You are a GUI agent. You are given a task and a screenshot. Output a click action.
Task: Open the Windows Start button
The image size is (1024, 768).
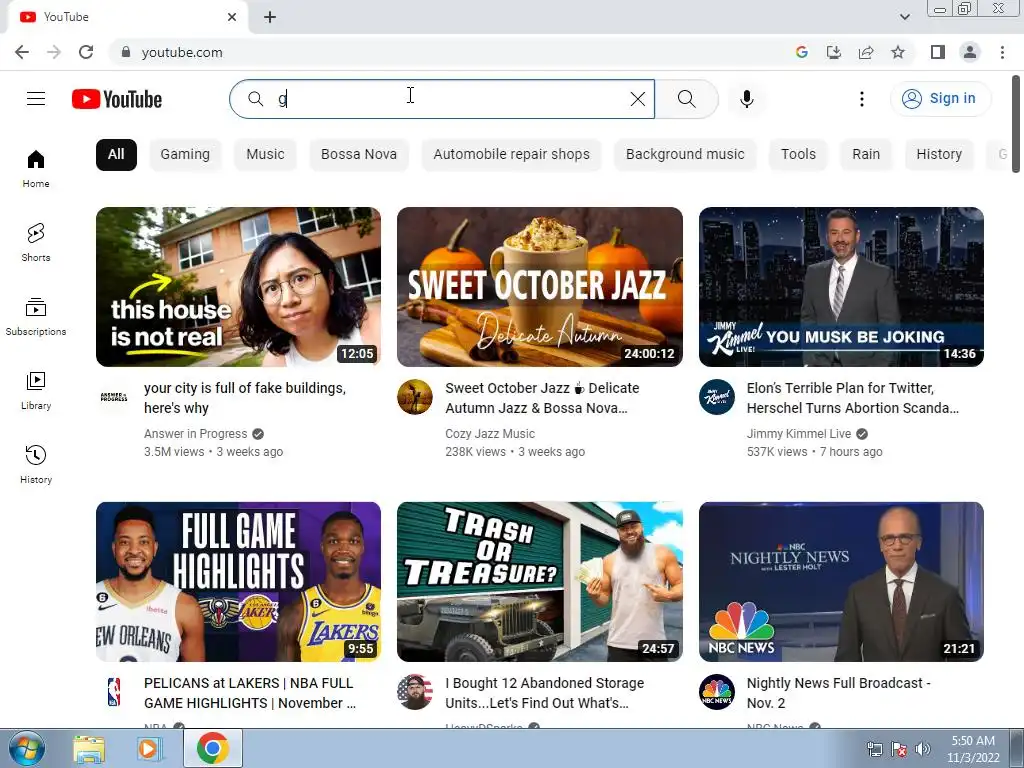click(26, 749)
